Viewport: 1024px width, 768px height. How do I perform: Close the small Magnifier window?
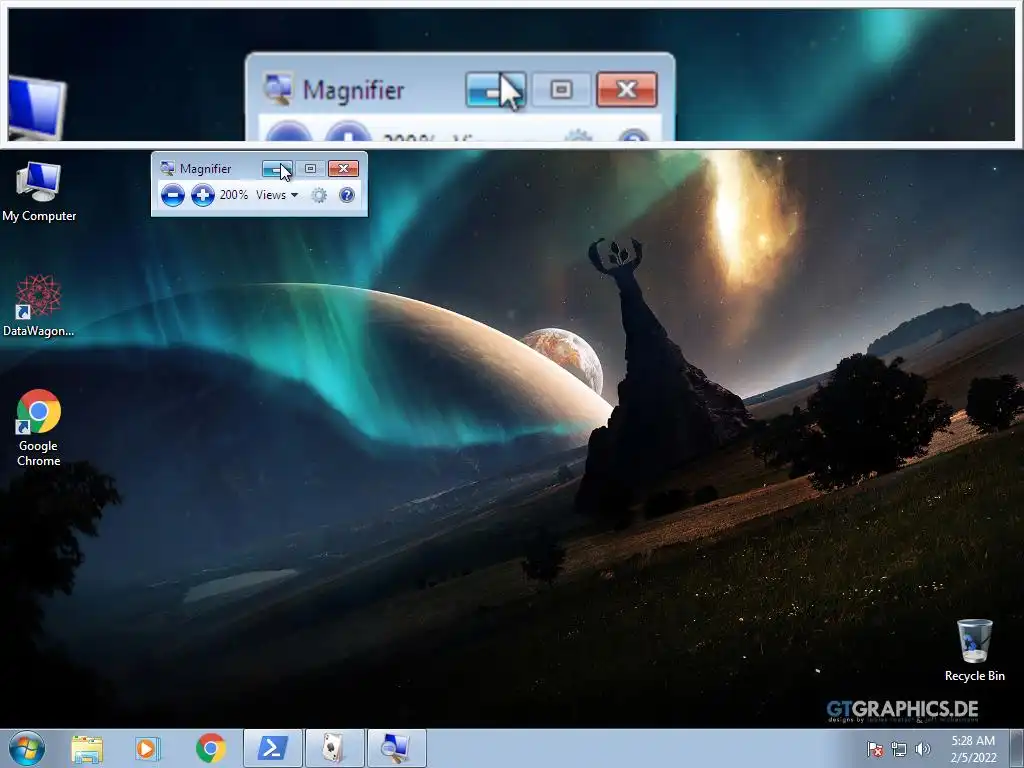click(344, 168)
